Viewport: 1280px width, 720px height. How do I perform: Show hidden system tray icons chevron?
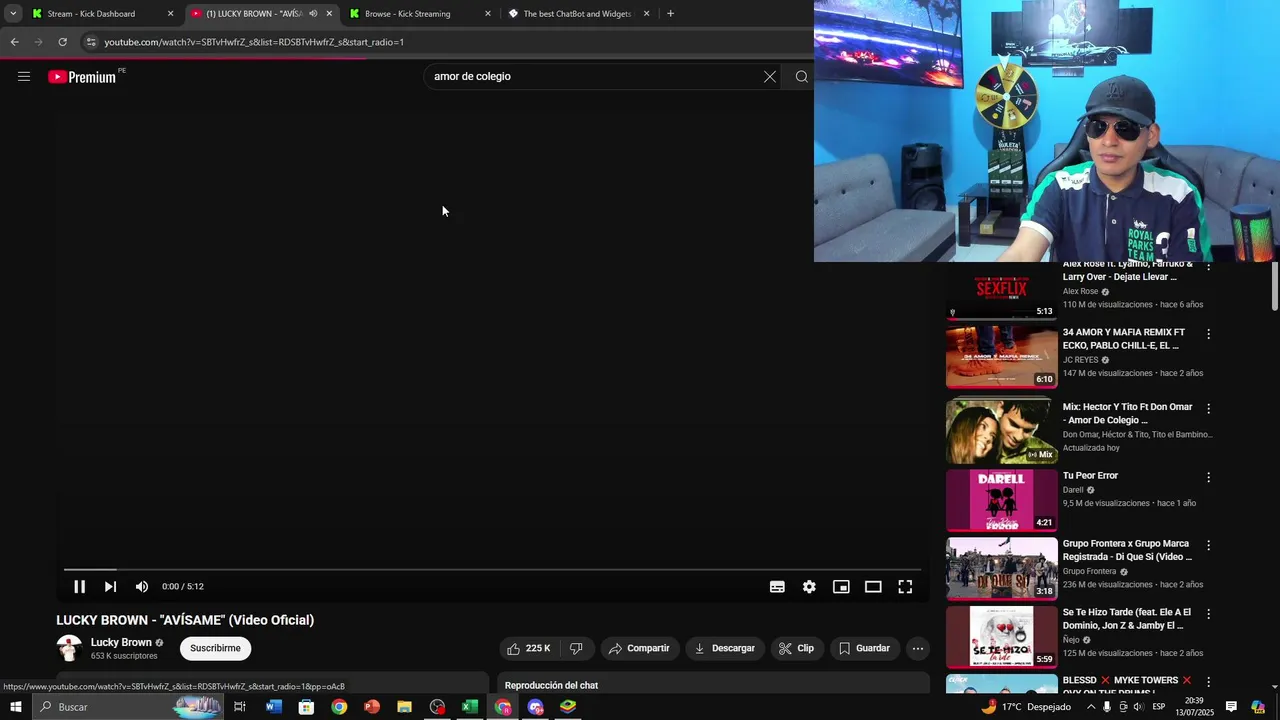(1090, 707)
